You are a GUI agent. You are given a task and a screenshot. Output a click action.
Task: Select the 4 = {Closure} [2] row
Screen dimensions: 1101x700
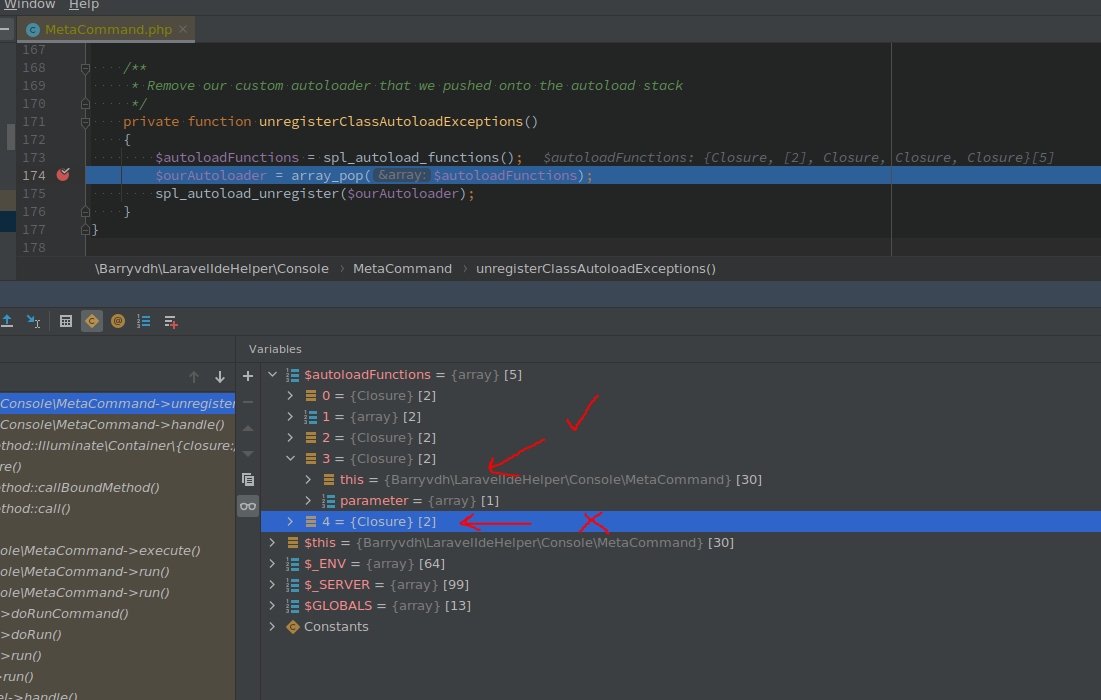[680, 522]
